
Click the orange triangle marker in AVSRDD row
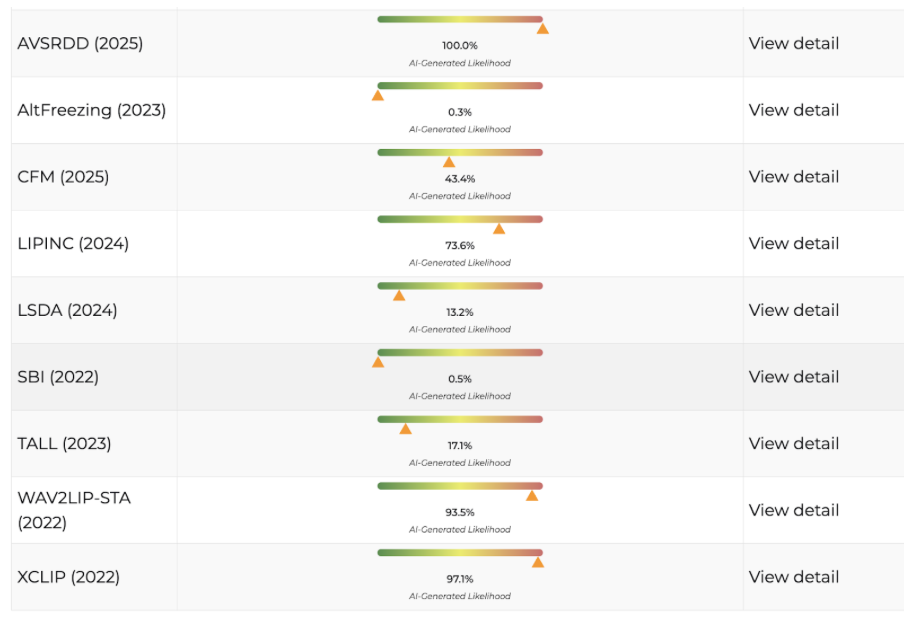pos(542,29)
